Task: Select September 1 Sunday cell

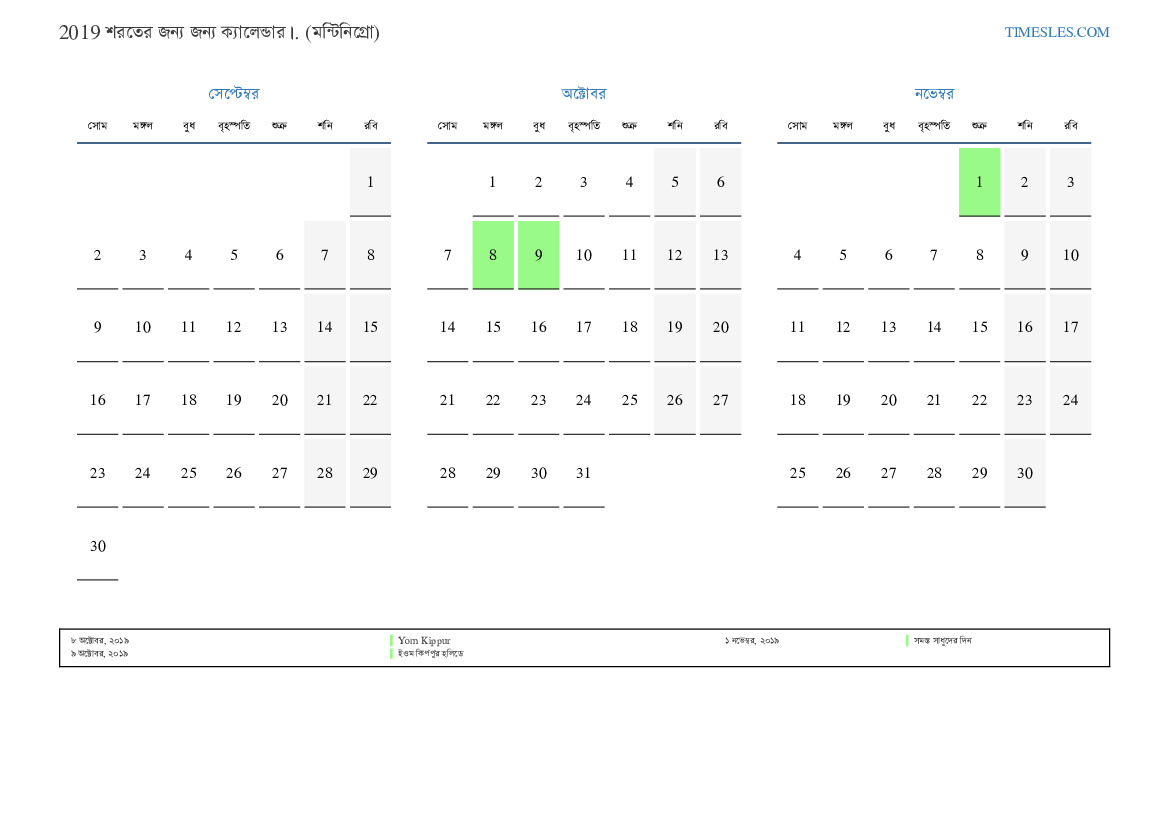Action: [x=370, y=182]
